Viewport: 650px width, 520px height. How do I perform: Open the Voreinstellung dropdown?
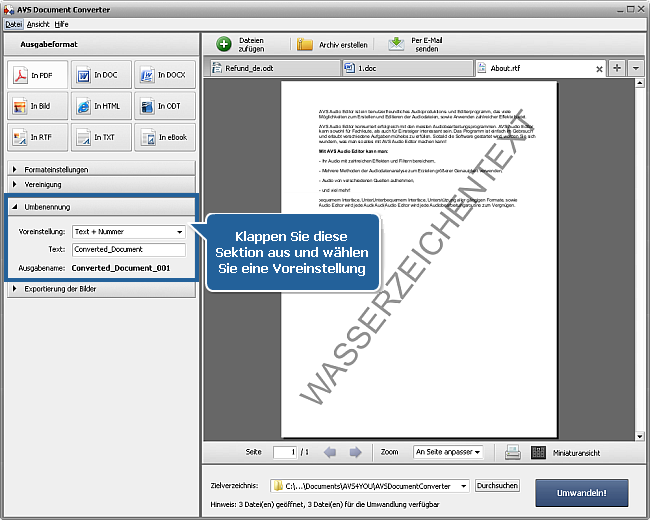coord(129,232)
